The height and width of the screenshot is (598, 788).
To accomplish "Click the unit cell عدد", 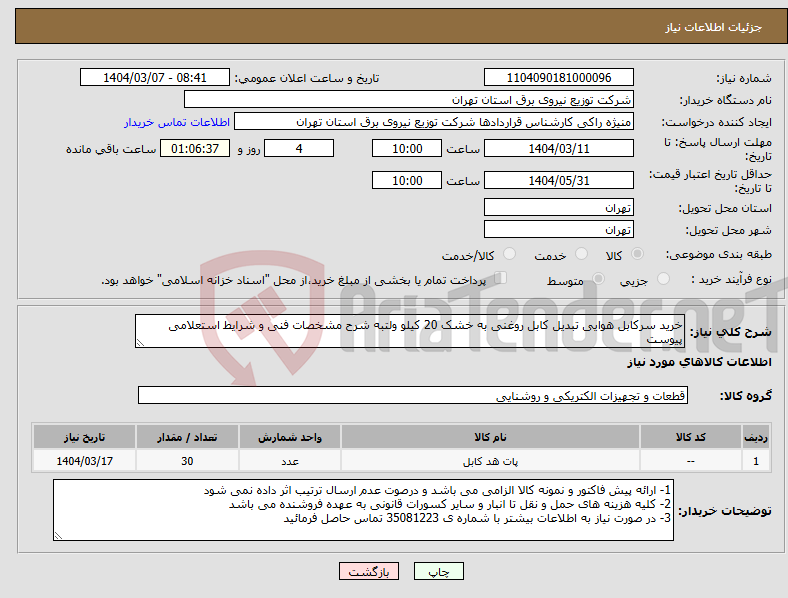I will [290, 461].
